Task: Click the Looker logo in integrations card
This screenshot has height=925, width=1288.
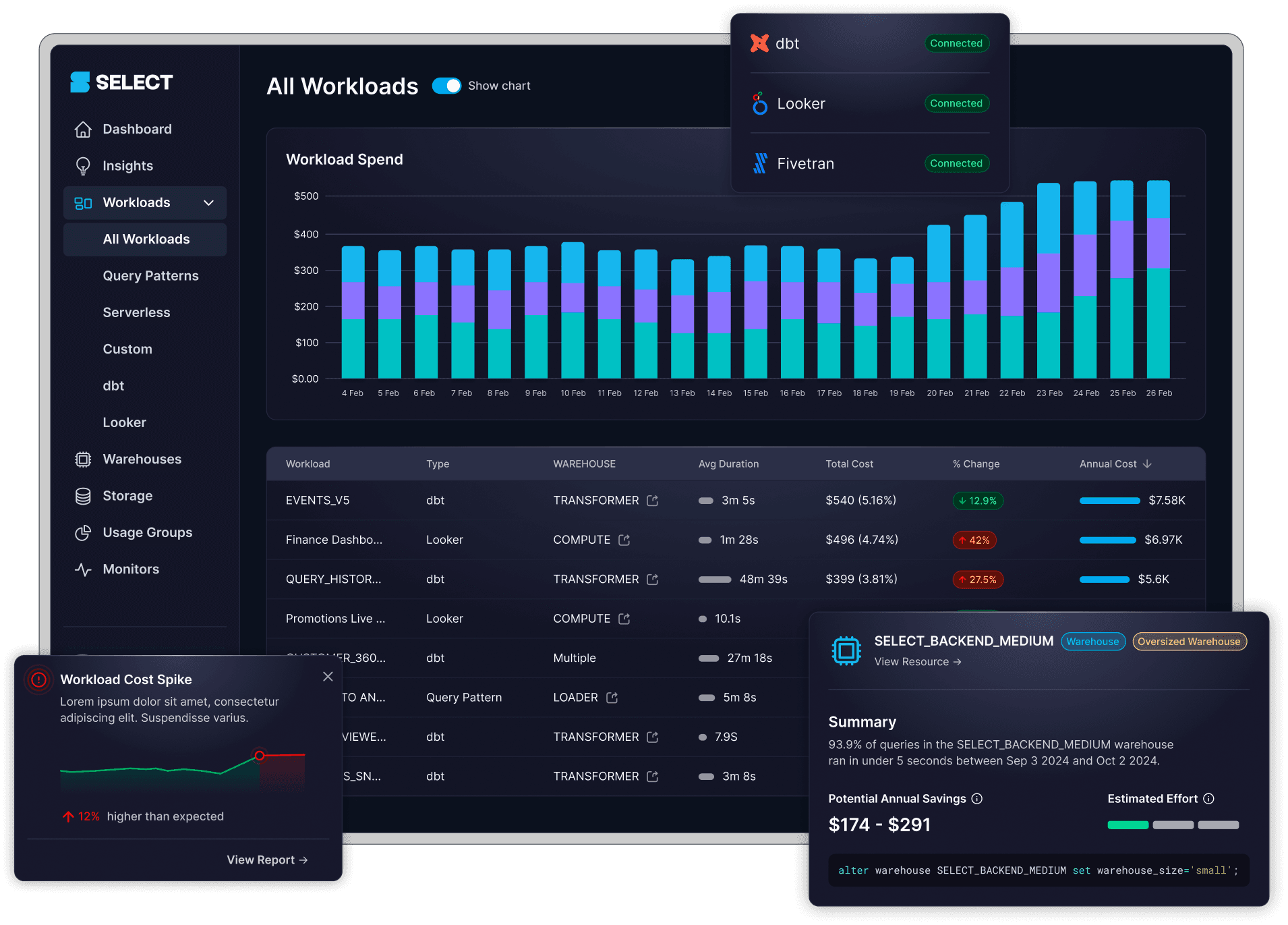Action: [760, 103]
